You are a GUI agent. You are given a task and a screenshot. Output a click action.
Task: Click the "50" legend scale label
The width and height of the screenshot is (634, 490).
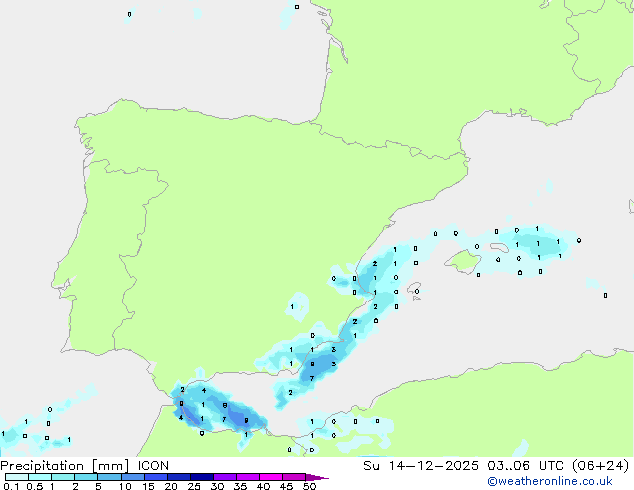pyautogui.click(x=309, y=486)
